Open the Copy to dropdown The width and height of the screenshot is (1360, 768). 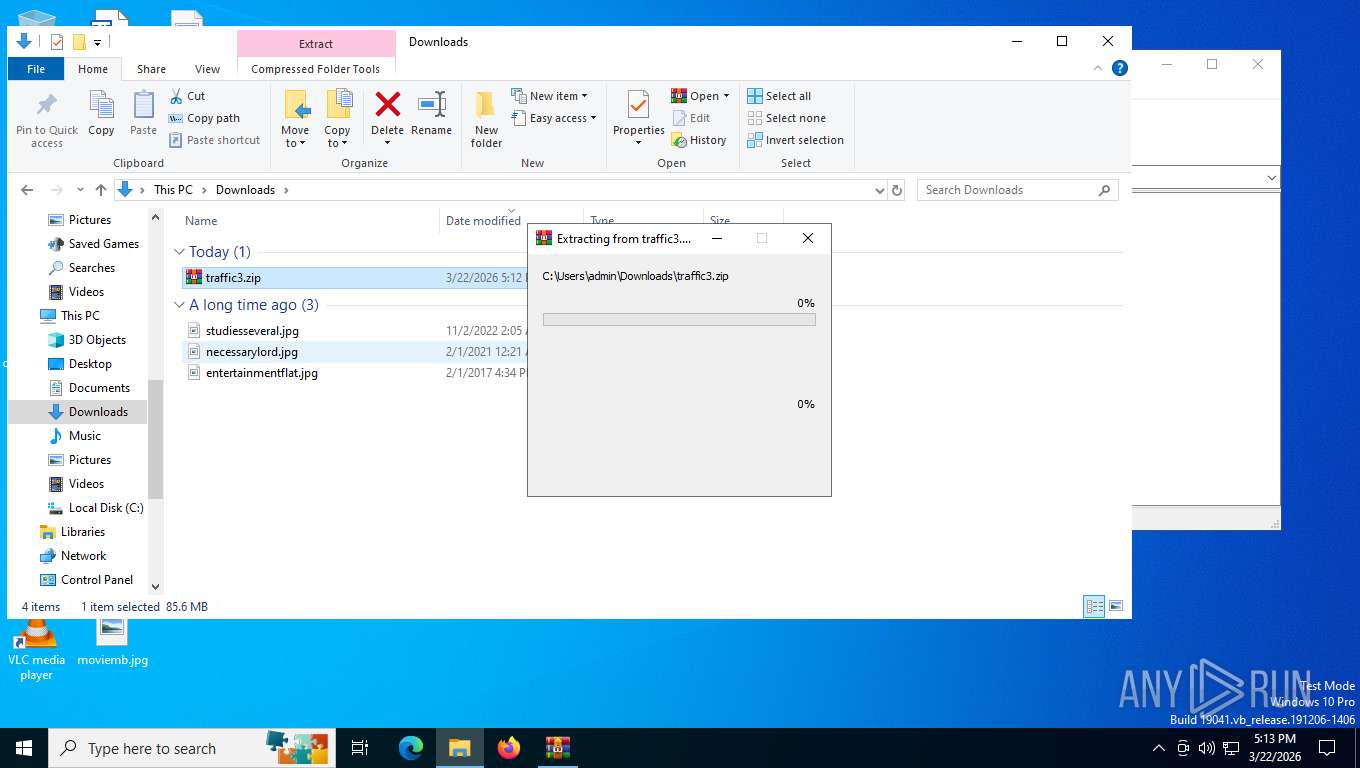pyautogui.click(x=337, y=137)
